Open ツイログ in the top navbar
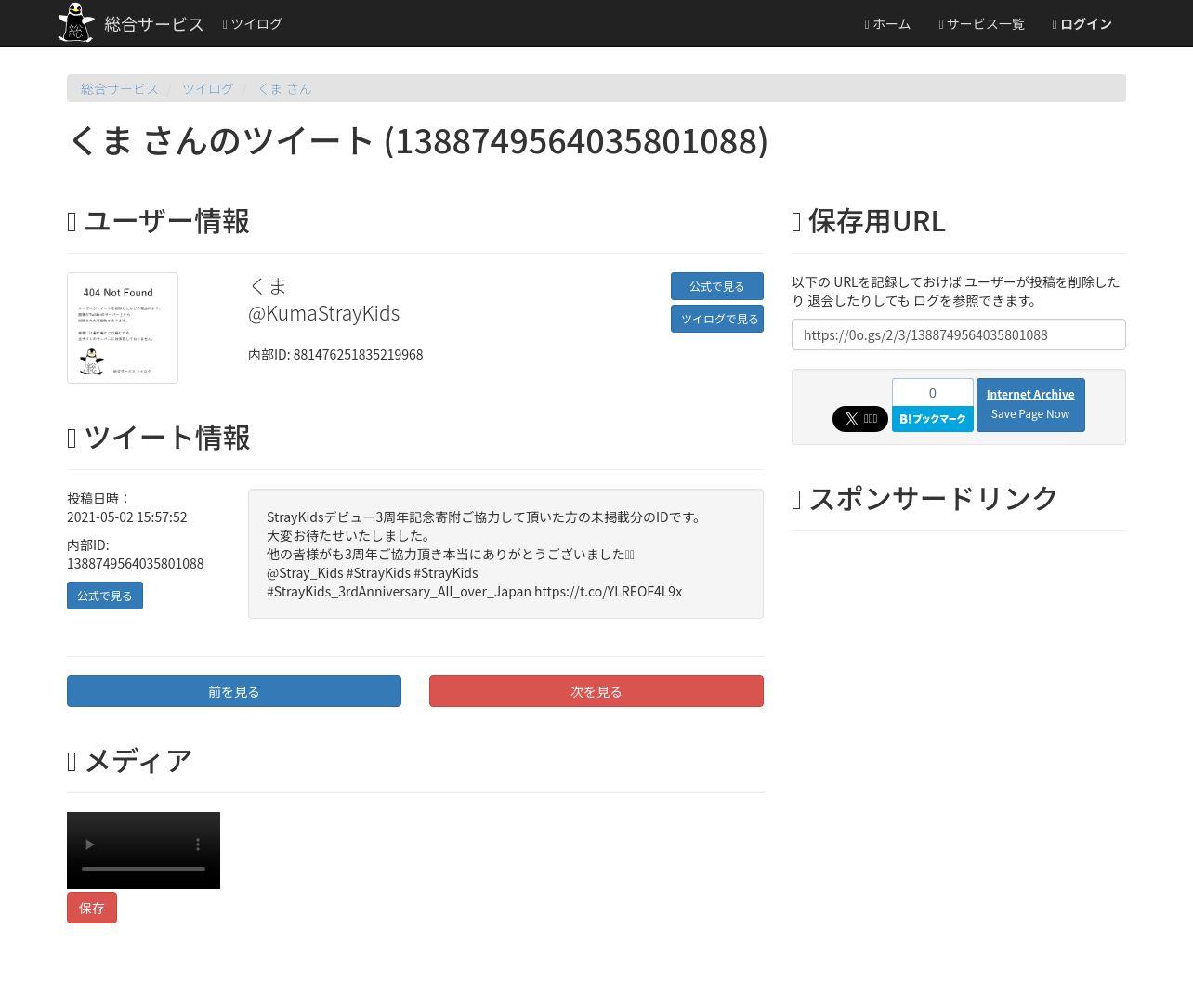The height and width of the screenshot is (1008, 1193). click(252, 23)
